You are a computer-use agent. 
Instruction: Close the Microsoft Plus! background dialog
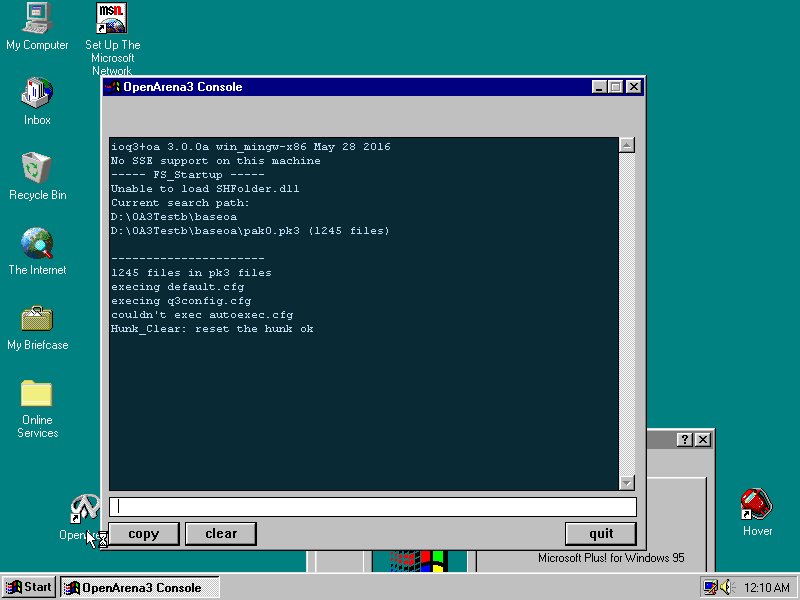[x=703, y=439]
